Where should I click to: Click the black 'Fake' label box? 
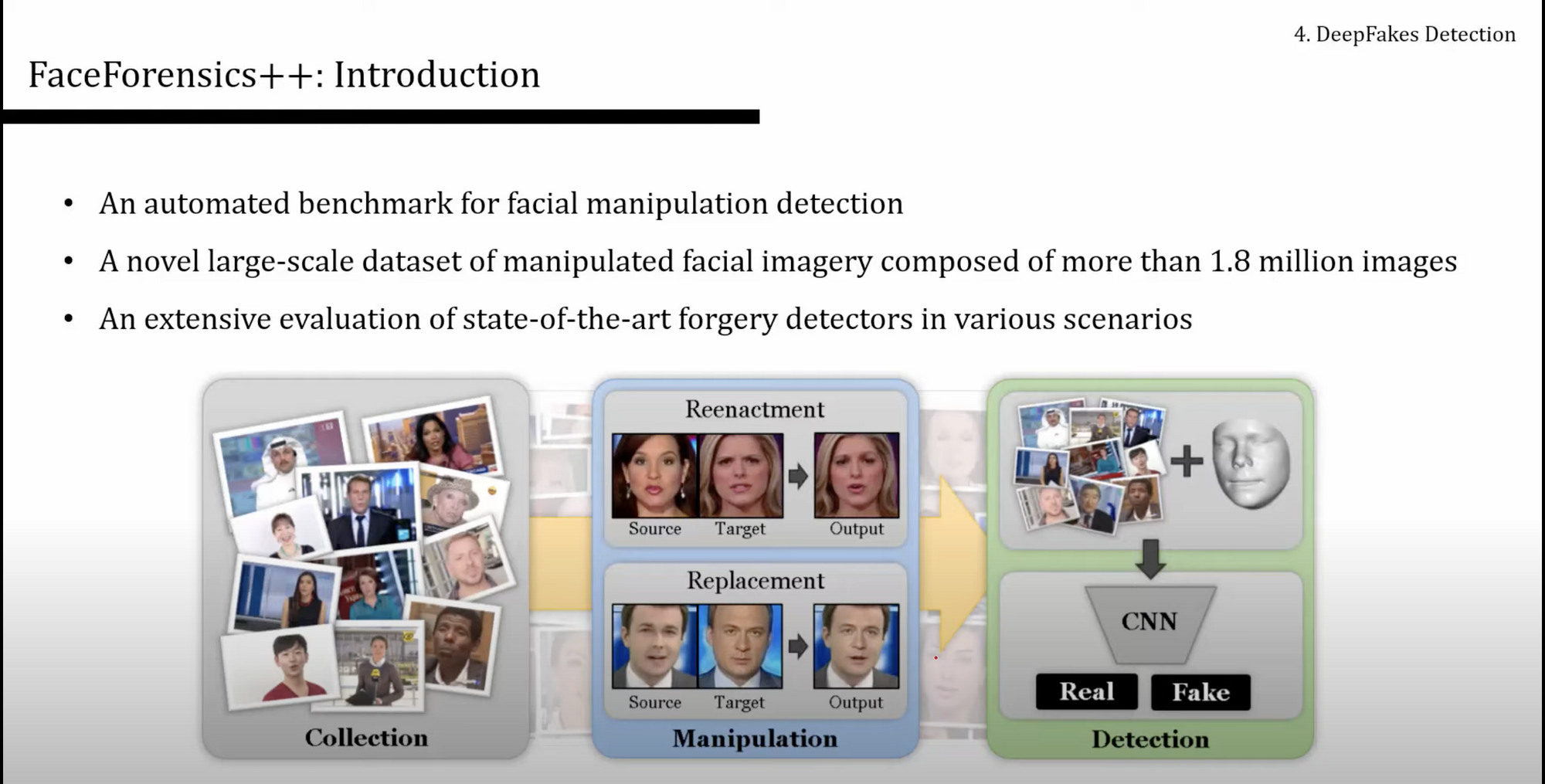[x=1200, y=692]
